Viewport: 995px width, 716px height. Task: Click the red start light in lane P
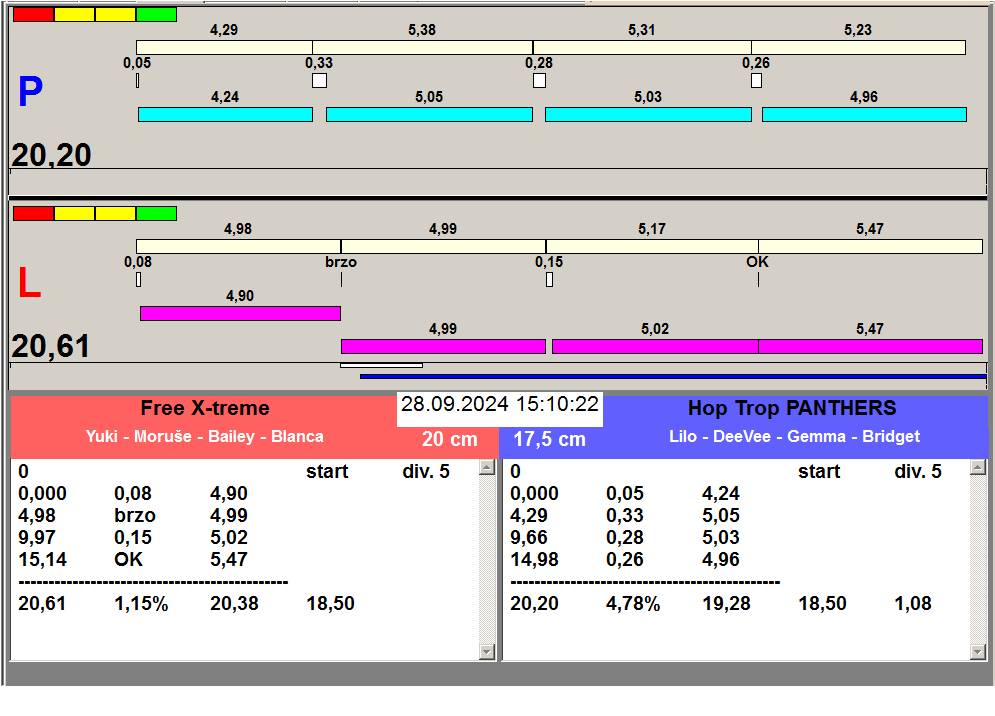pyautogui.click(x=33, y=15)
